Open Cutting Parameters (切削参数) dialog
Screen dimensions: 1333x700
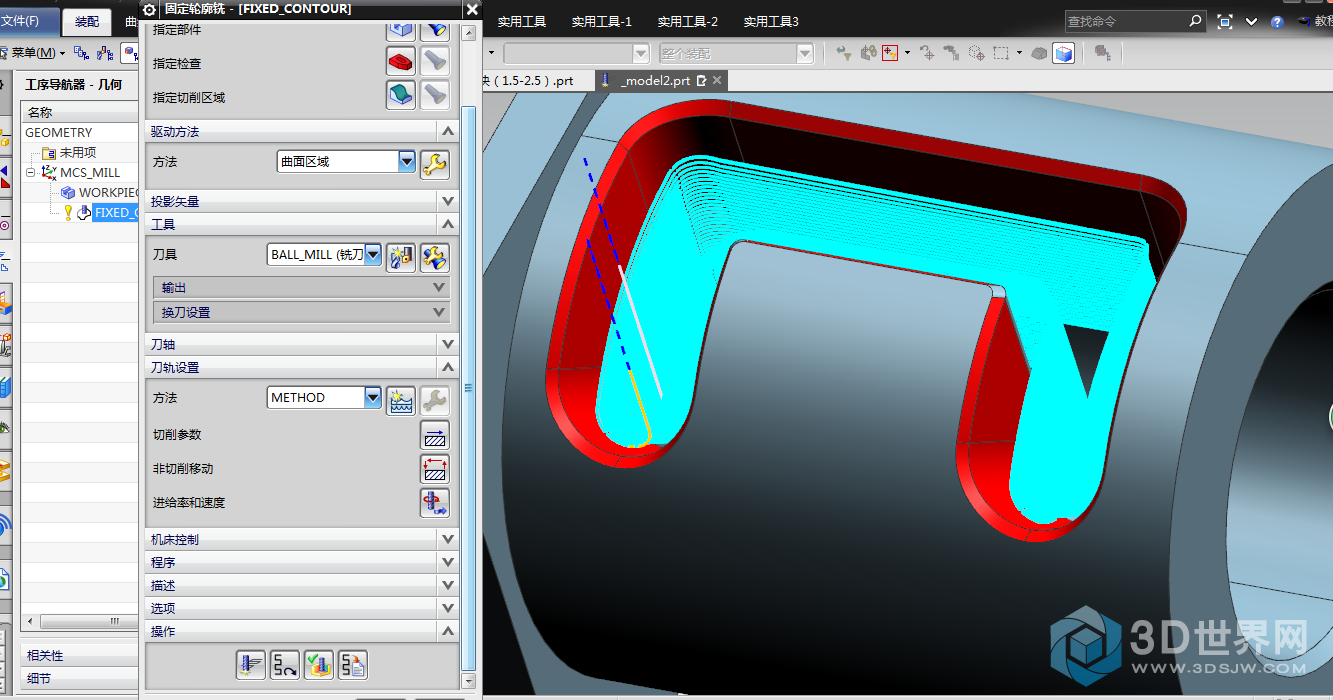click(x=435, y=435)
